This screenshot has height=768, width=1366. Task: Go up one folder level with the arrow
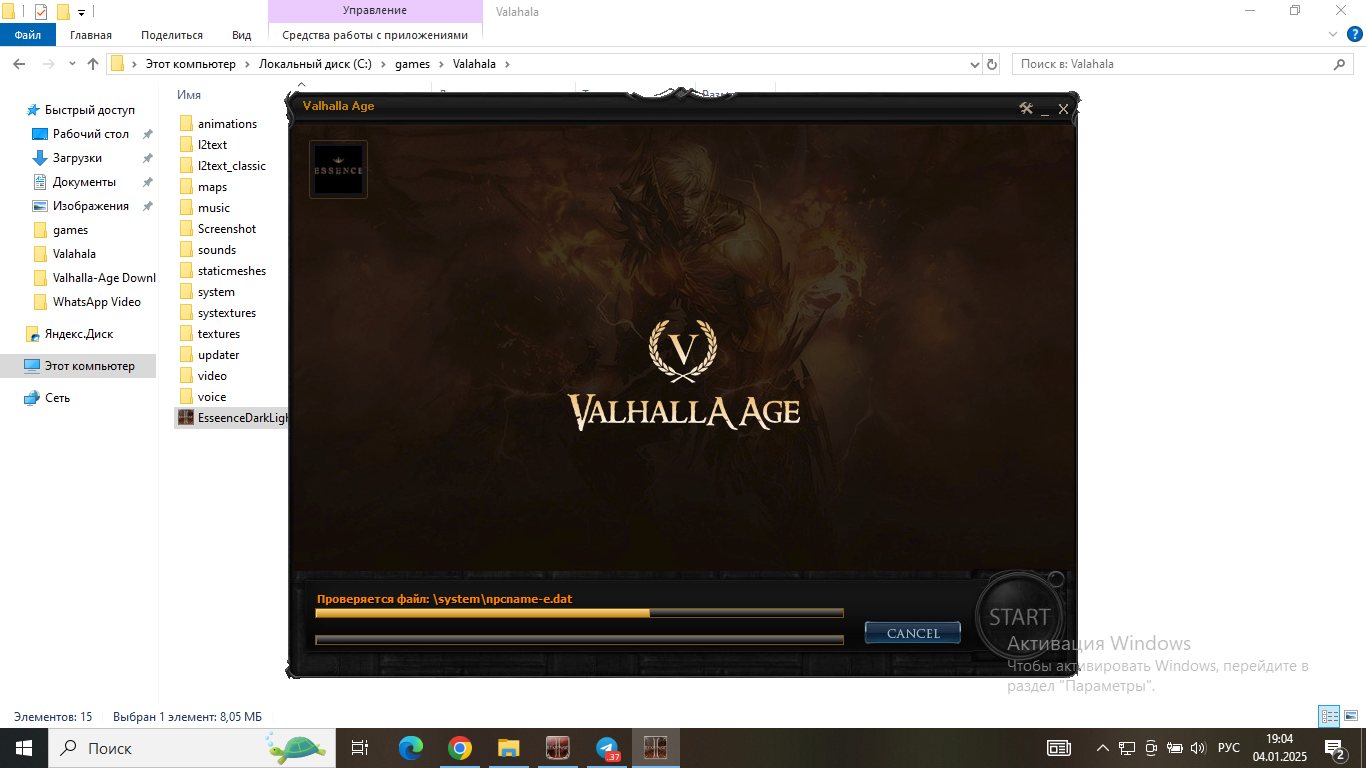93,64
